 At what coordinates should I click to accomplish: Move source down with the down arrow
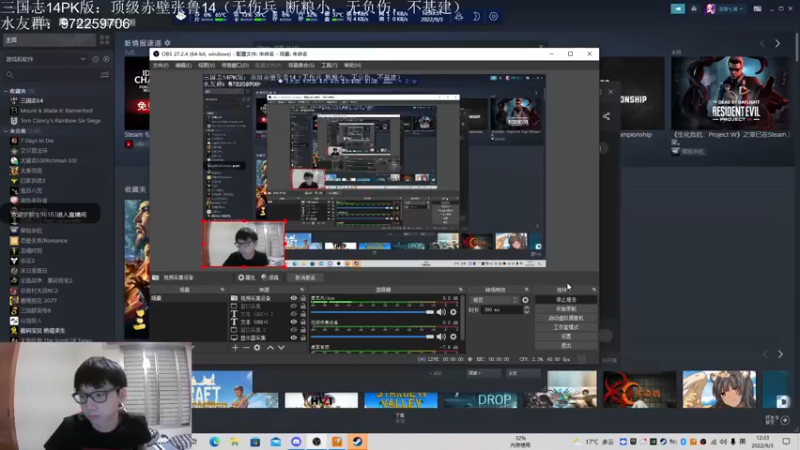[x=281, y=347]
